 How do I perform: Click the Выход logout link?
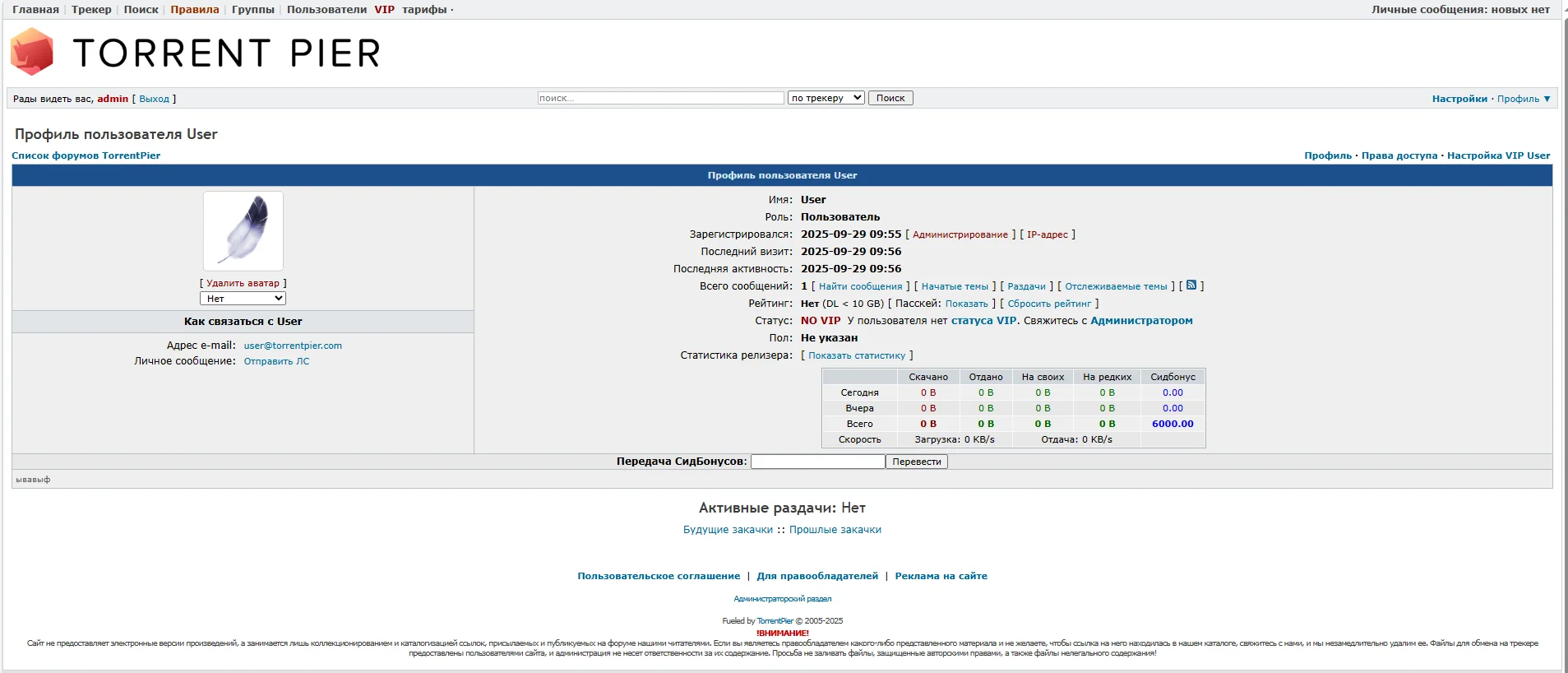coord(154,99)
